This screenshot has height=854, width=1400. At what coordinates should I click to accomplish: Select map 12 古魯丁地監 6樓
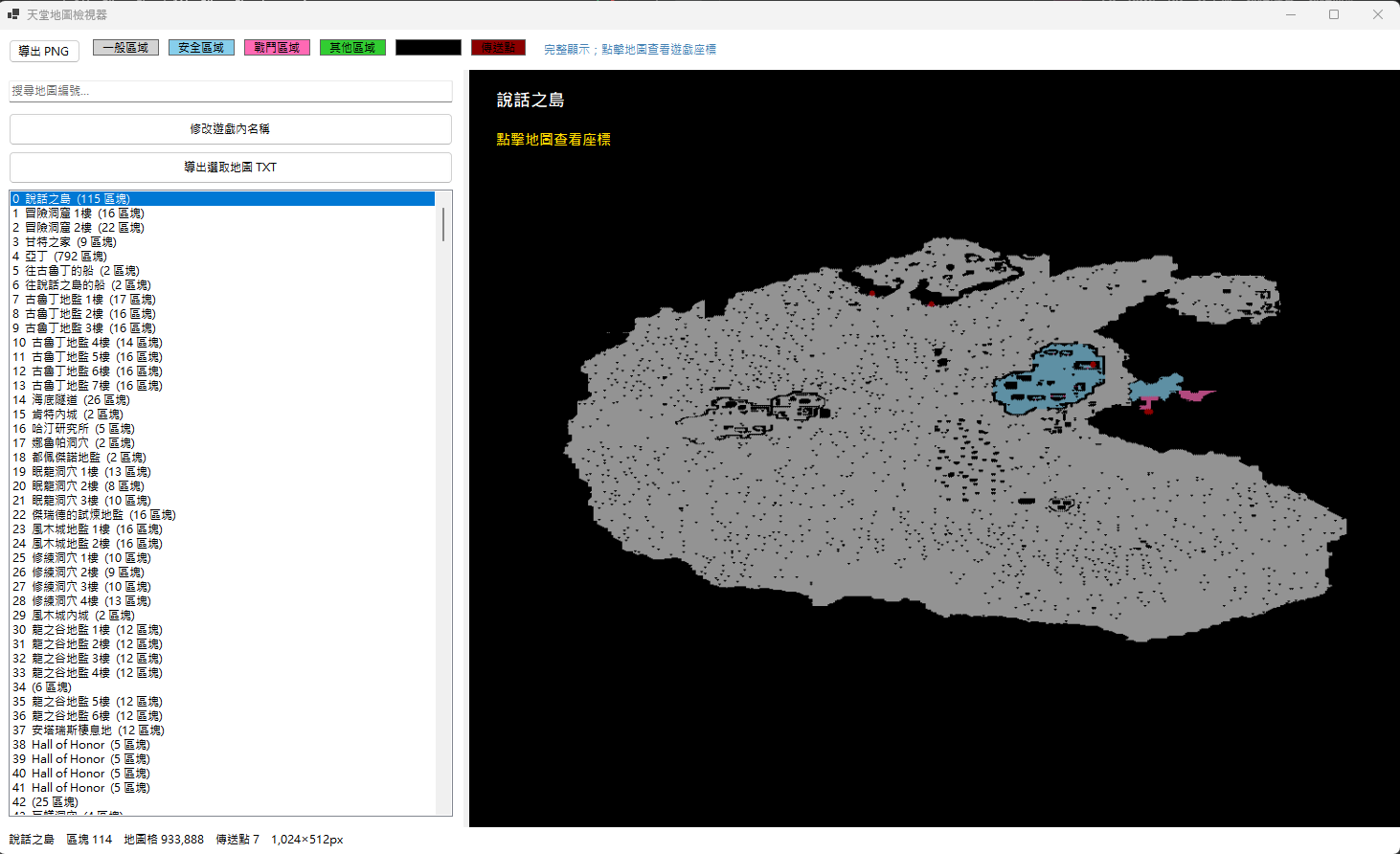coord(222,371)
